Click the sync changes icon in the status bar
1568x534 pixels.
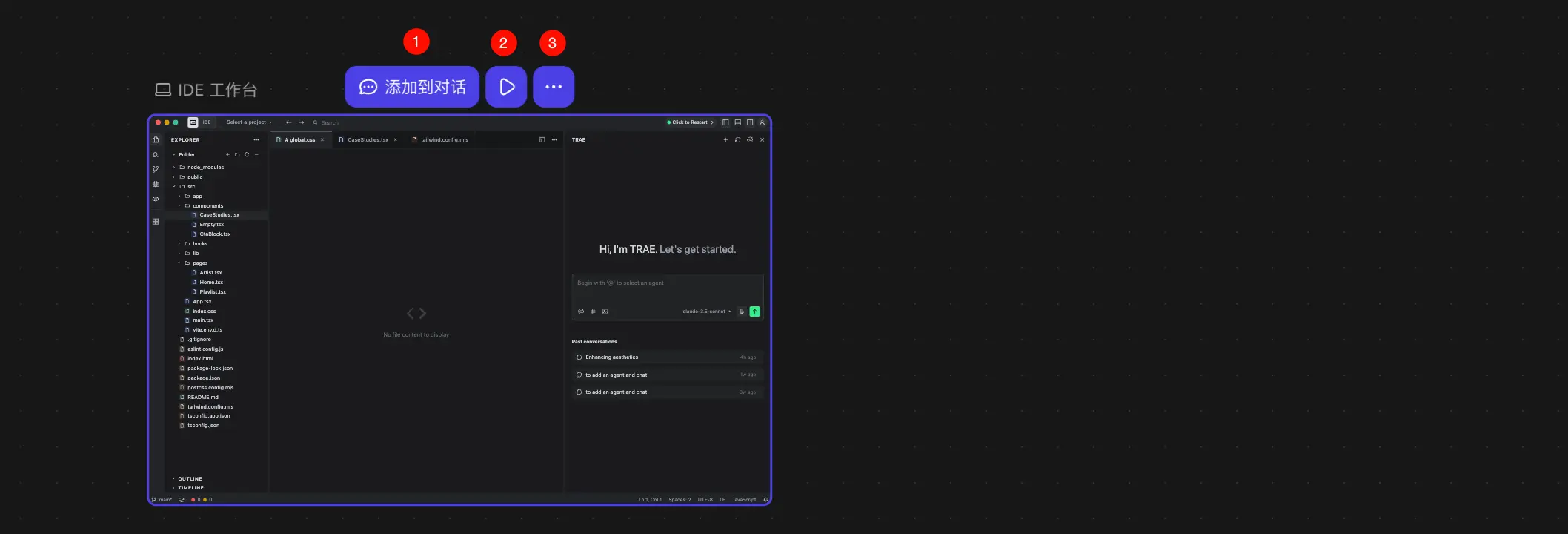click(182, 500)
